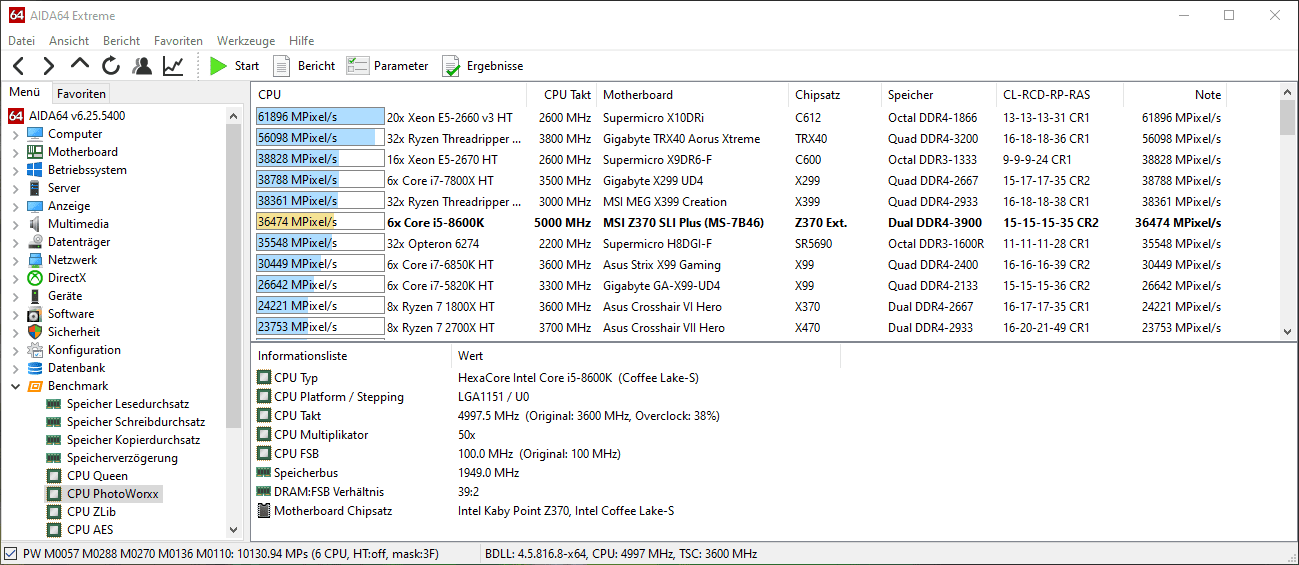Click the sidebar tree scroll down arrow

tap(234, 530)
